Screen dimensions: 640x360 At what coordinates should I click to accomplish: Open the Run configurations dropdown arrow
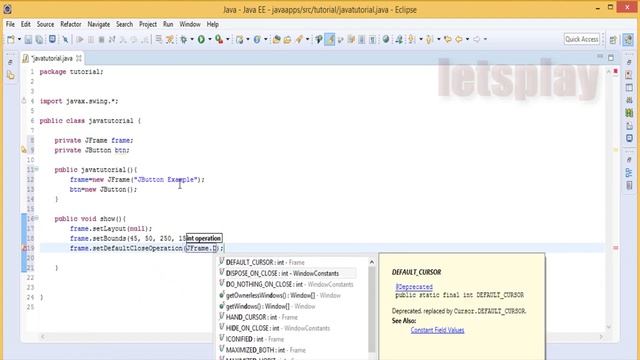point(210,40)
